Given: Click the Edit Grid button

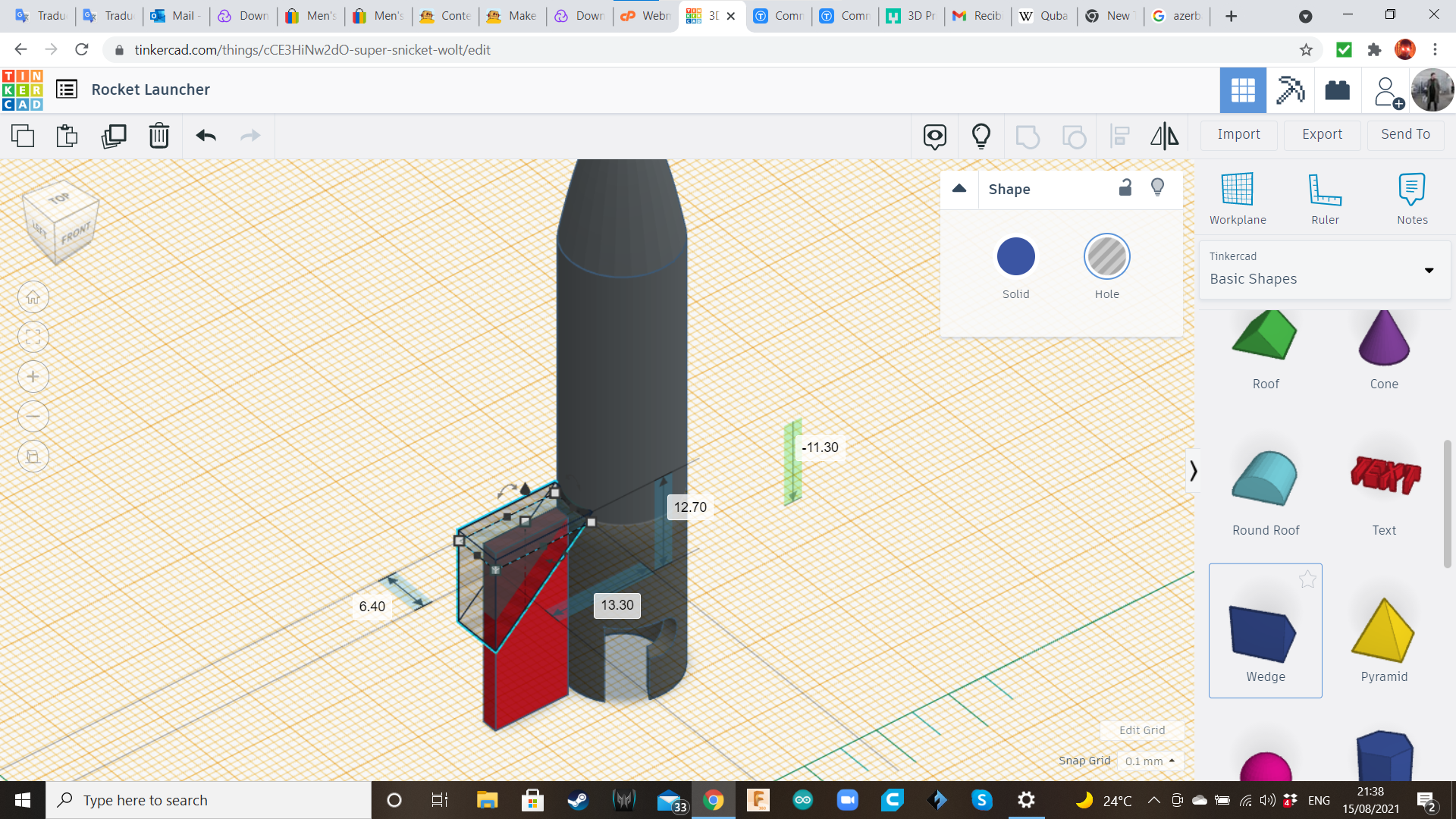Looking at the screenshot, I should [x=1141, y=730].
